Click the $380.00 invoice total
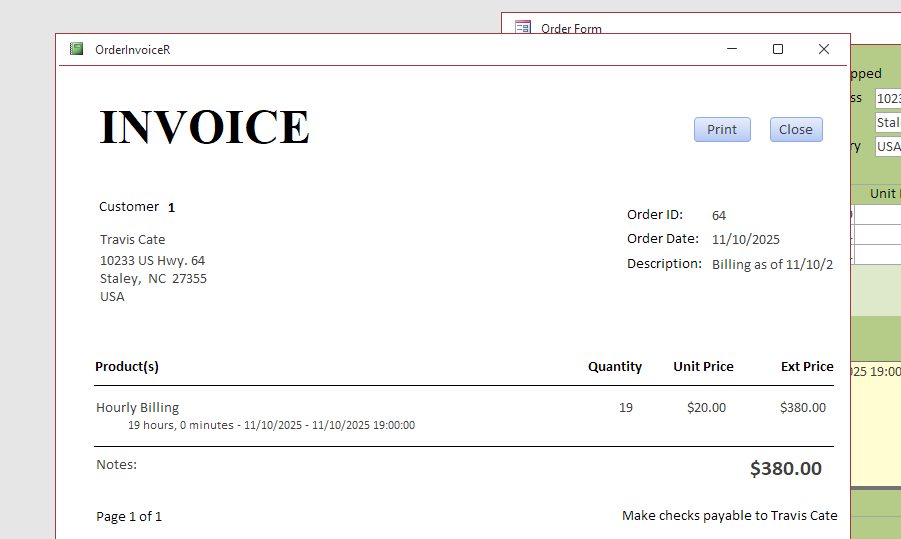Viewport: 901px width, 539px height. tap(786, 468)
